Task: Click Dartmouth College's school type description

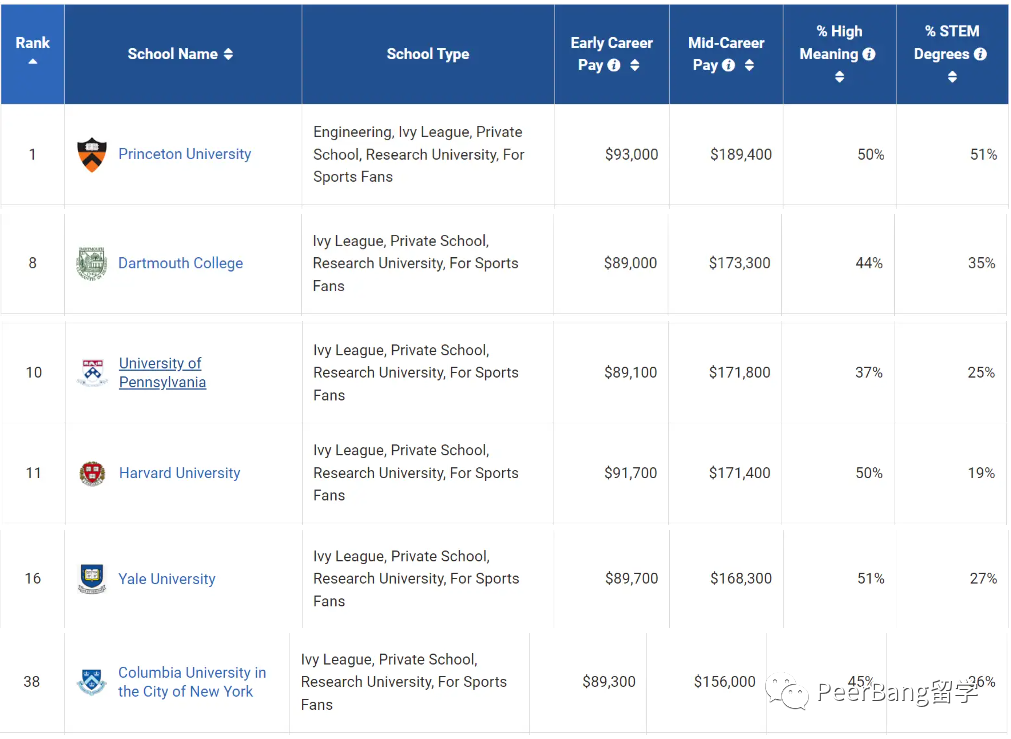Action: click(x=416, y=263)
